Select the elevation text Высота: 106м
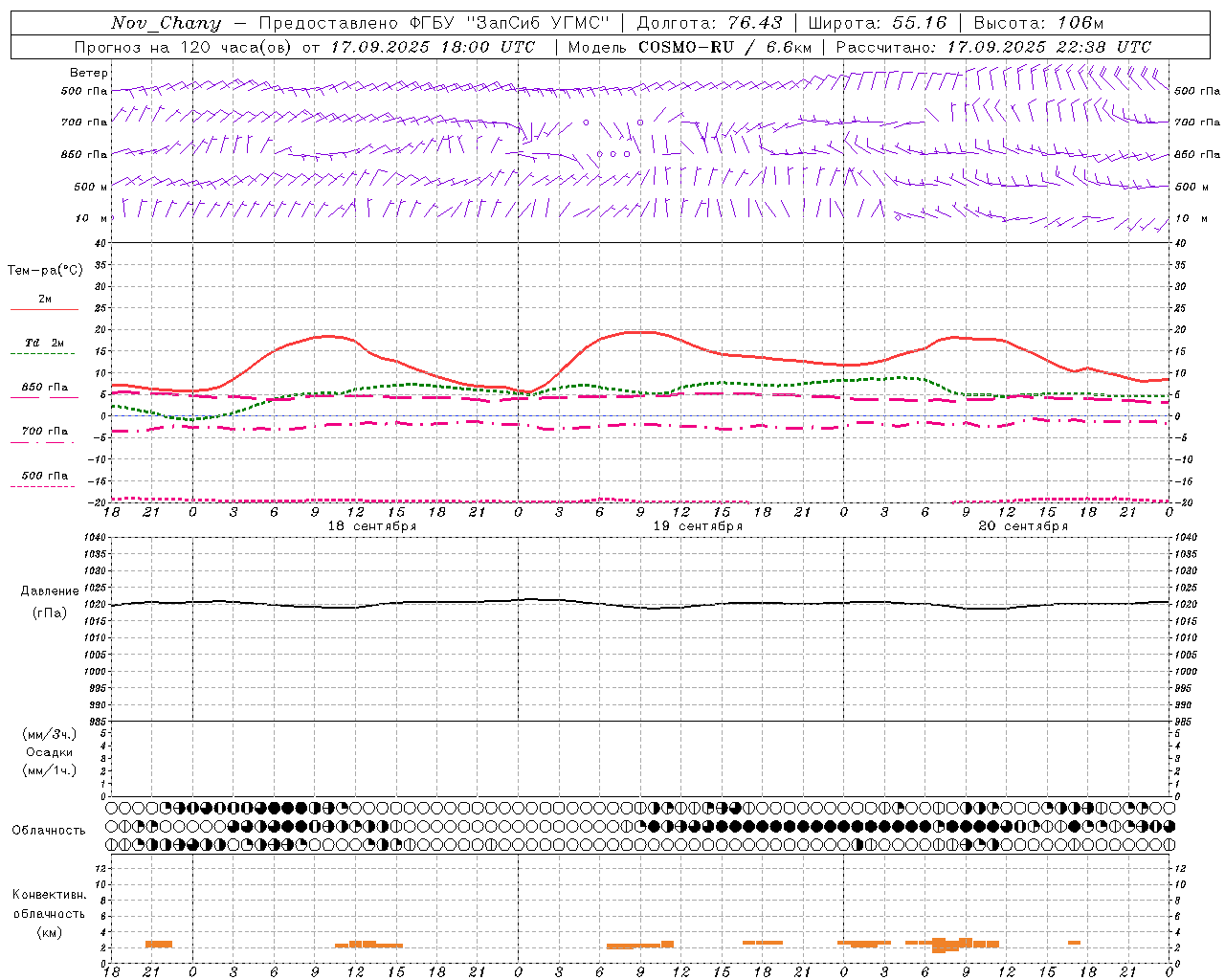Viewport: 1225px width, 980px height. point(1038,23)
